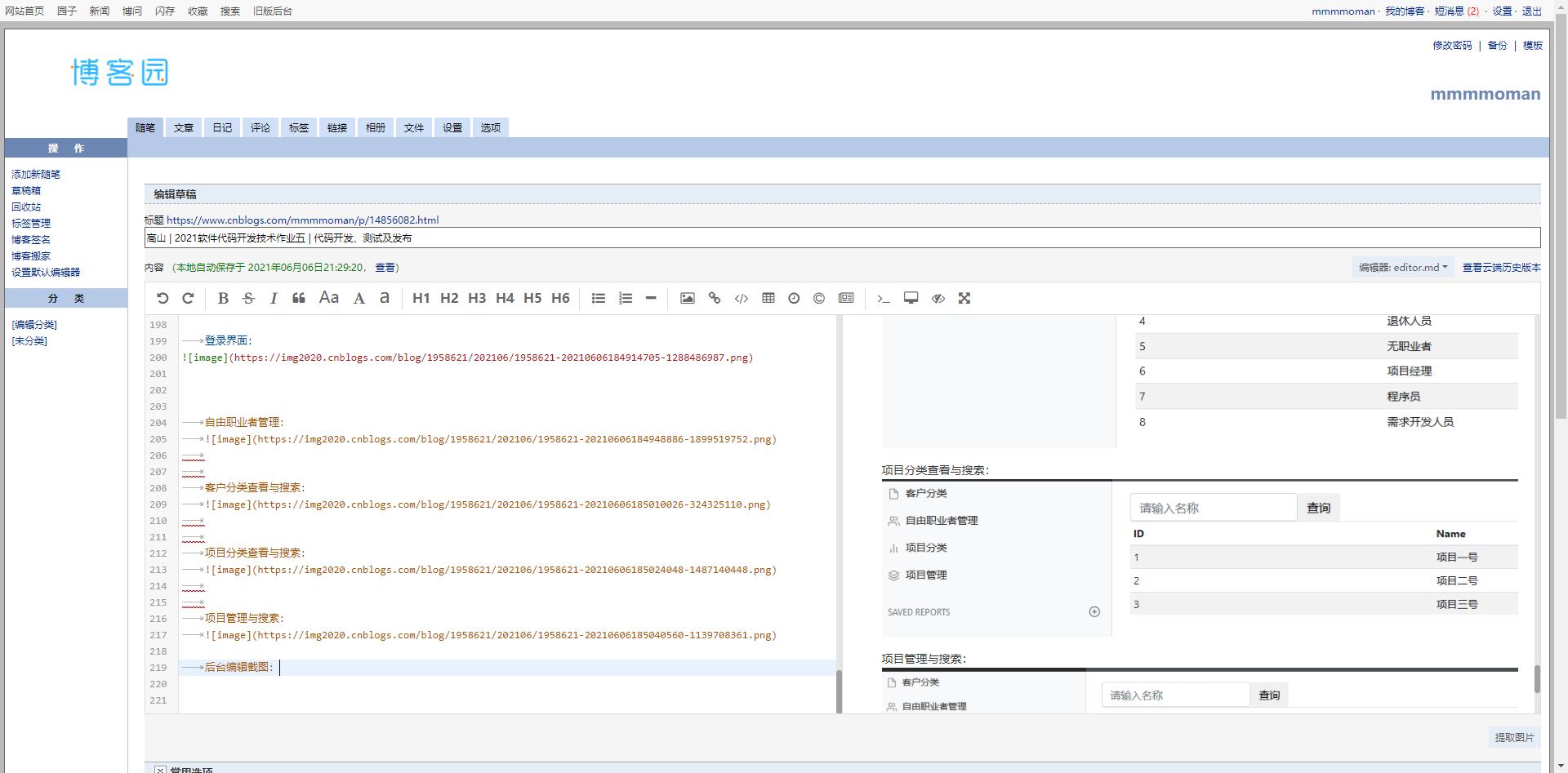Insert H4 heading
The width and height of the screenshot is (1568, 773).
coord(505,299)
